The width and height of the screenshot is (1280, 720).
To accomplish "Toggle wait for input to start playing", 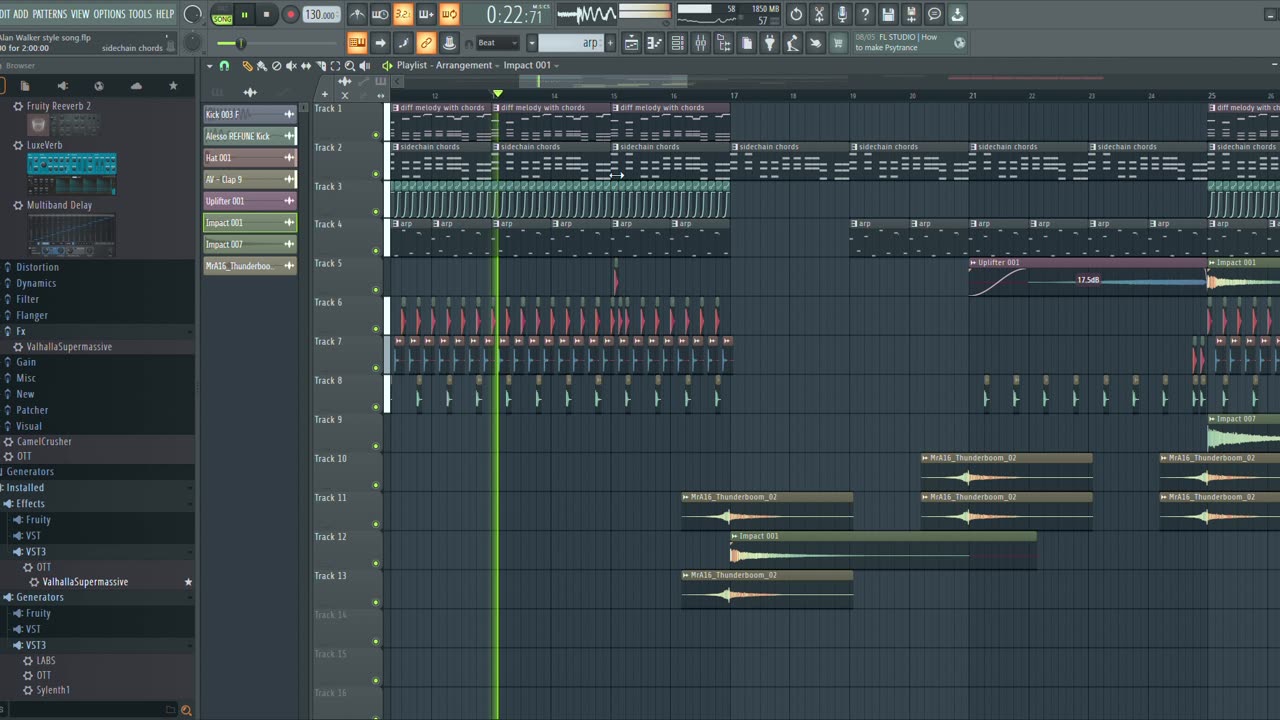I will (380, 14).
